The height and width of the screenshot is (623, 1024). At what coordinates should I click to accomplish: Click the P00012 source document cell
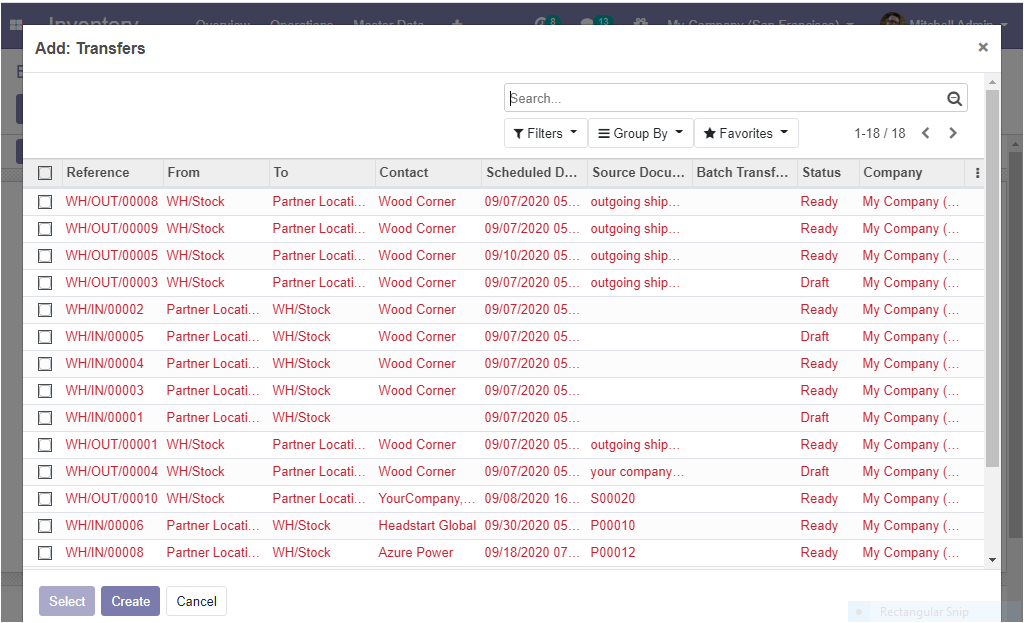click(x=613, y=552)
